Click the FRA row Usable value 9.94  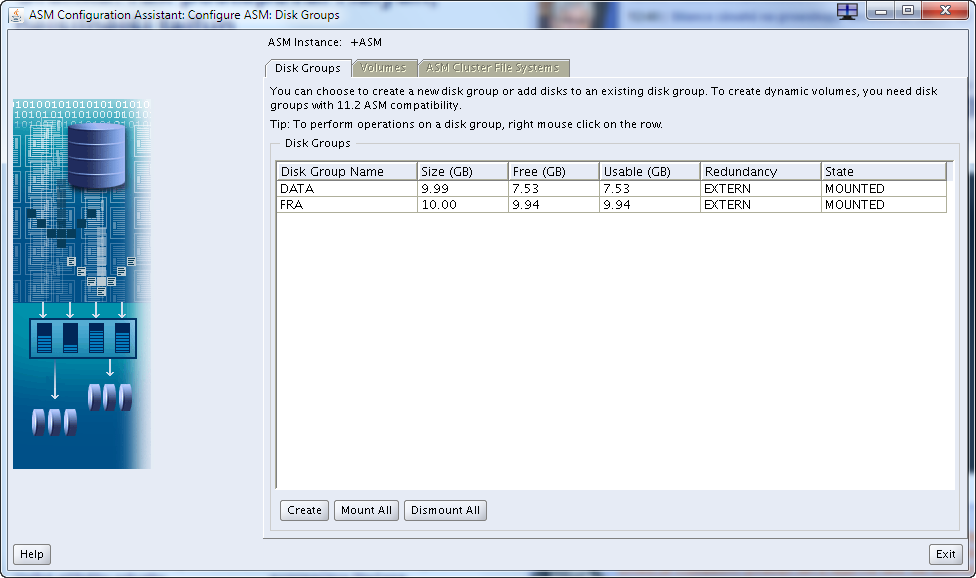coord(650,205)
